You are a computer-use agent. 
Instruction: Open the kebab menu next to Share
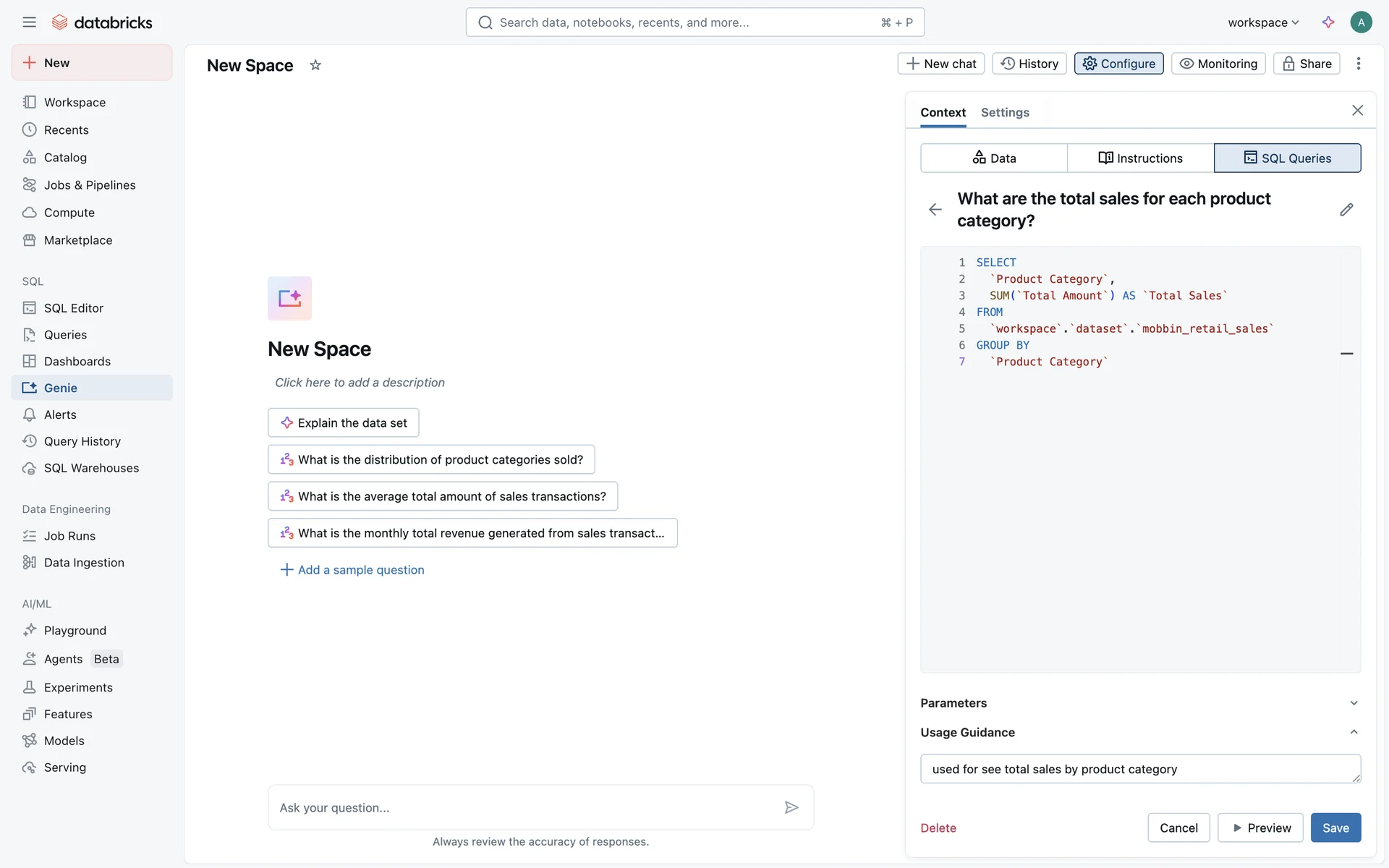(x=1359, y=64)
